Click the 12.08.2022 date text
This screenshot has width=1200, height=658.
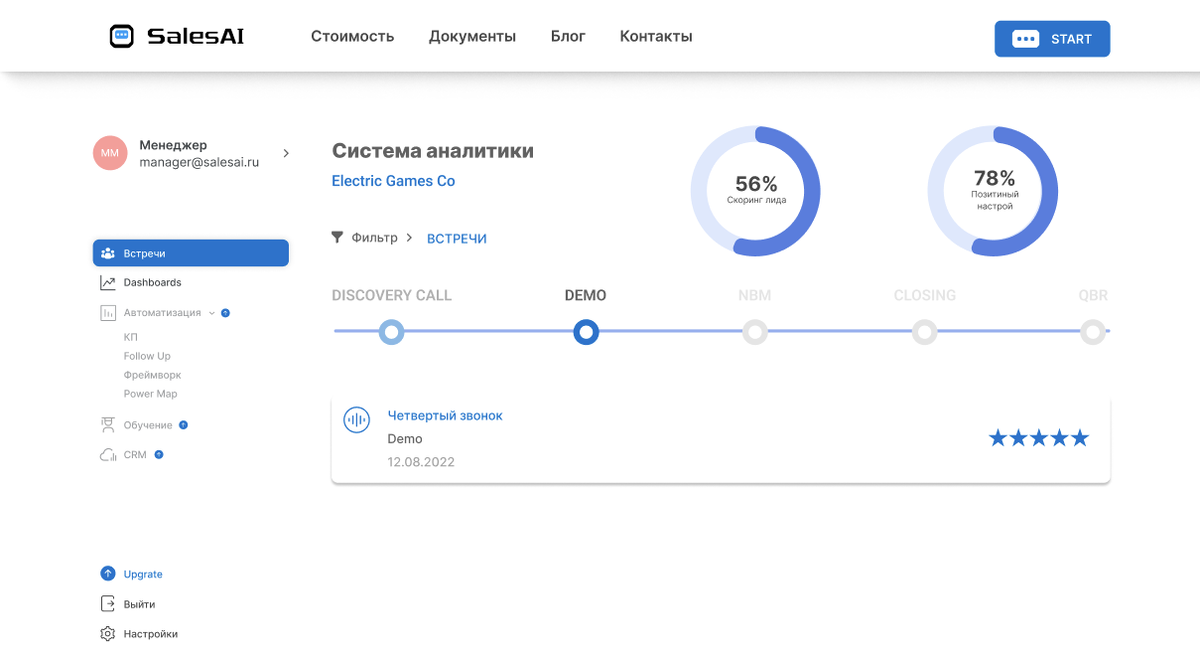(421, 462)
